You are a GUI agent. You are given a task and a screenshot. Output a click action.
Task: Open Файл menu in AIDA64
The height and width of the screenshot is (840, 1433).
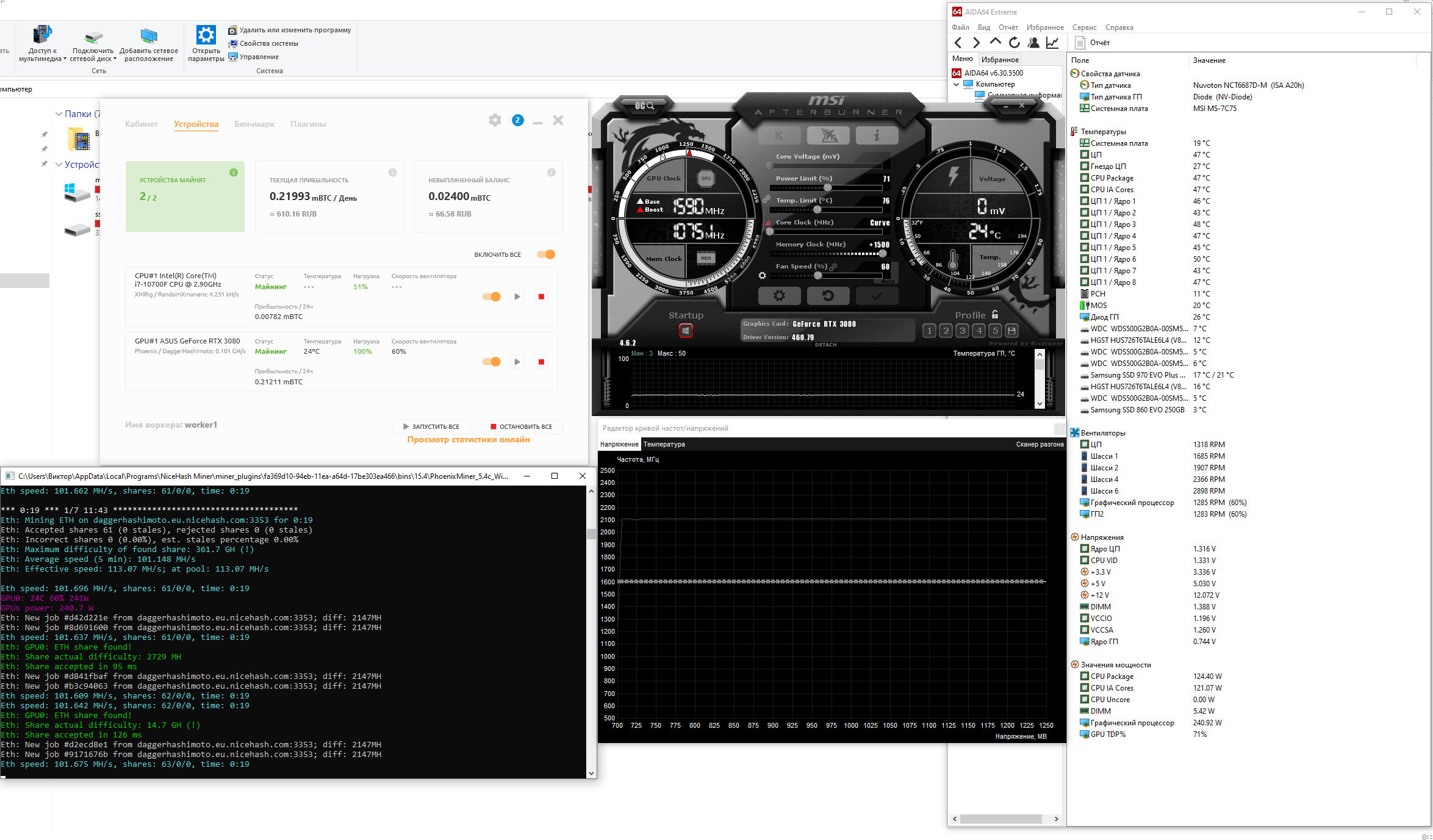(x=960, y=27)
